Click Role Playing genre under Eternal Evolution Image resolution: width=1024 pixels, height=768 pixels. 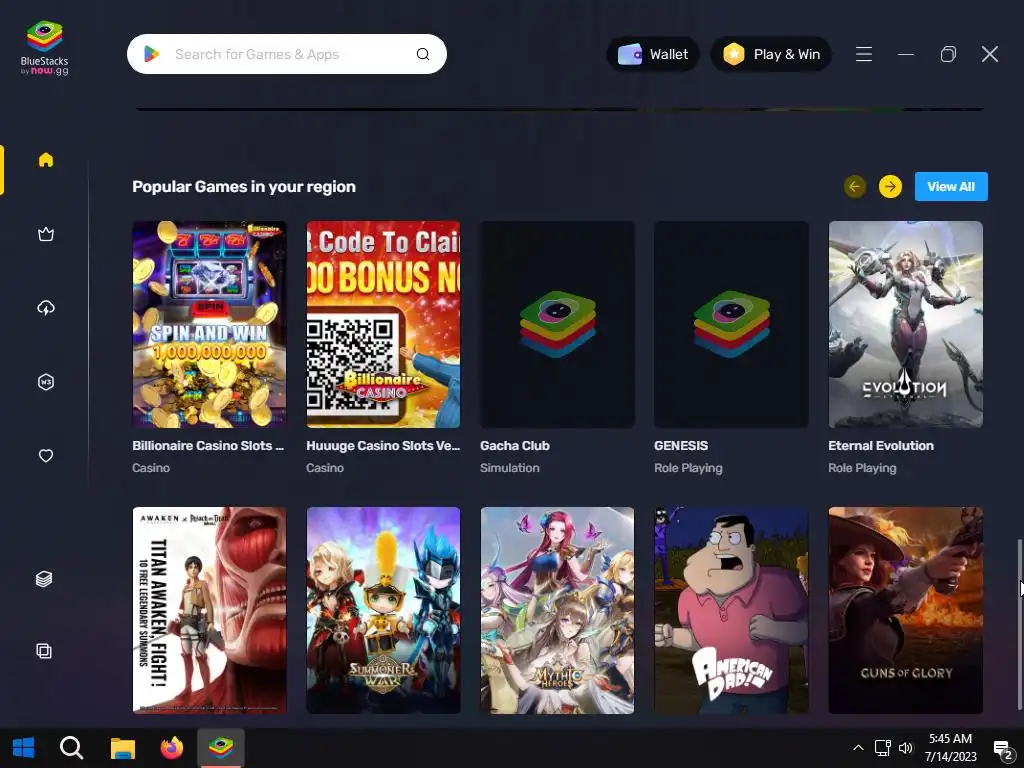(862, 468)
